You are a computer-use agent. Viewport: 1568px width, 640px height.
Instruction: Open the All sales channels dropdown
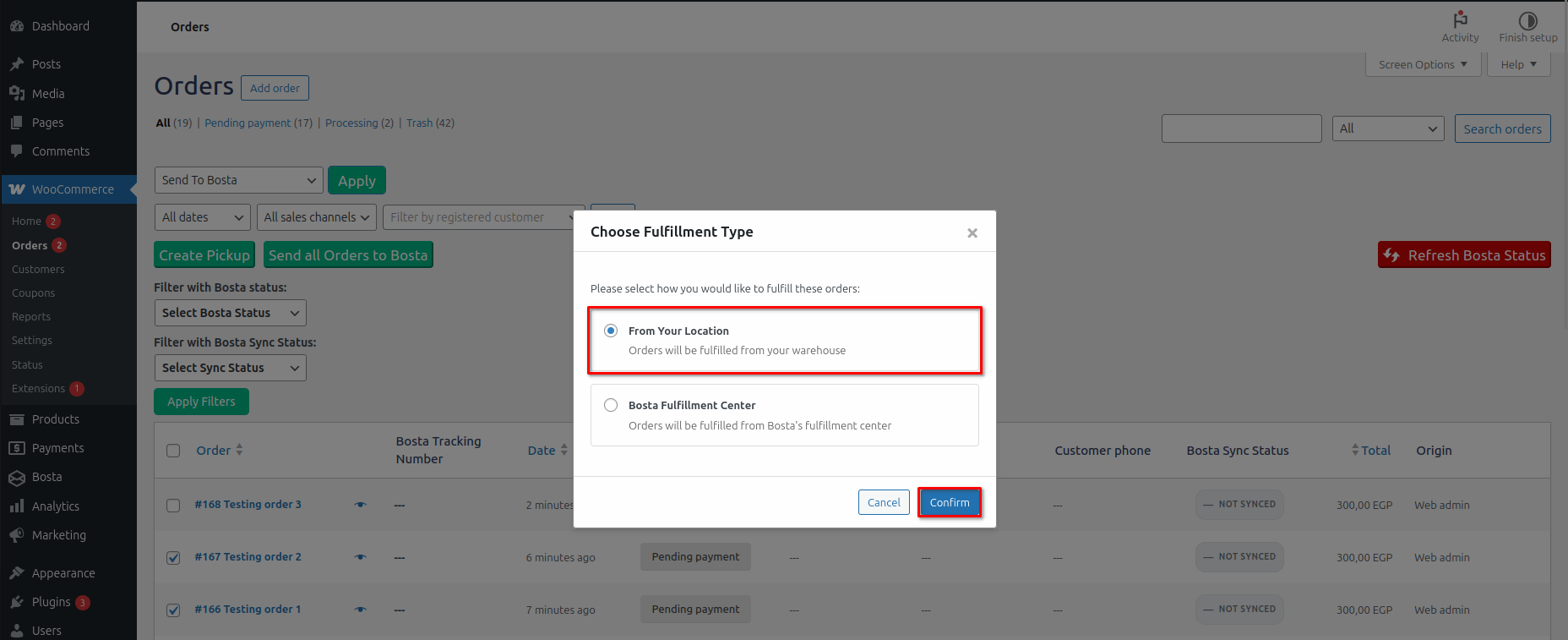click(x=317, y=217)
